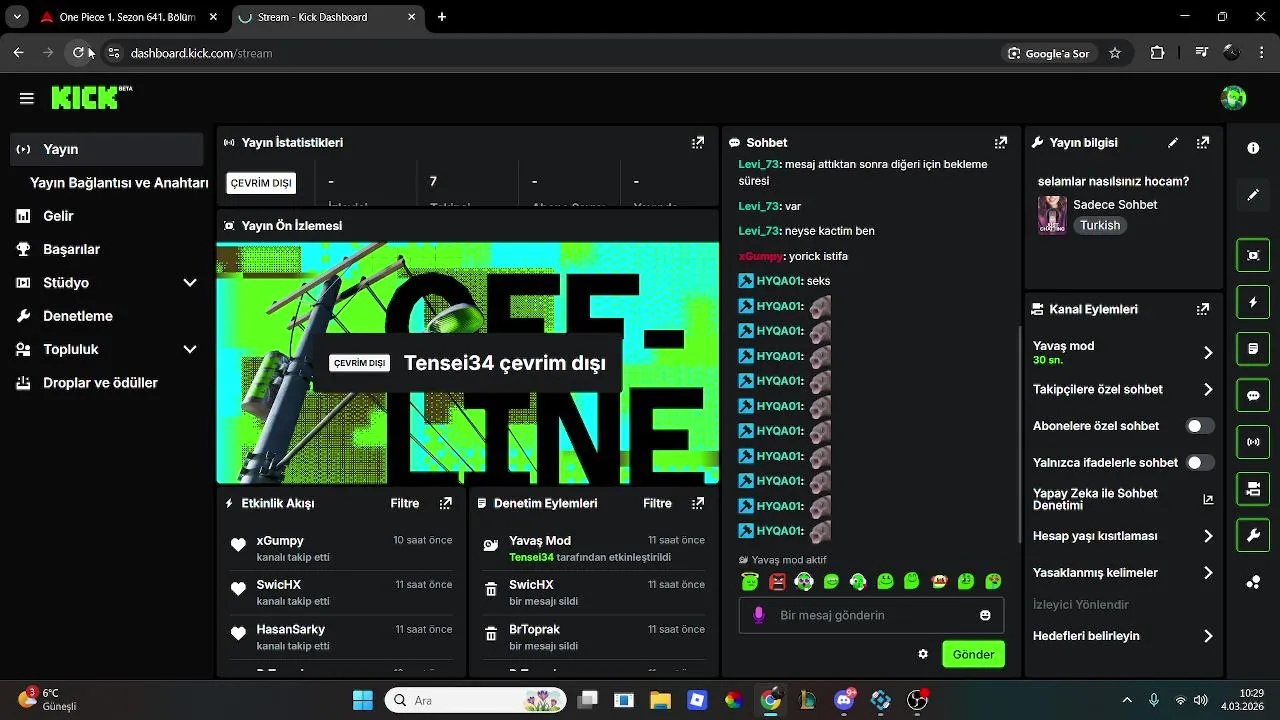
Task: Toggle the wrench channel actions widget
Action: click(x=1253, y=536)
